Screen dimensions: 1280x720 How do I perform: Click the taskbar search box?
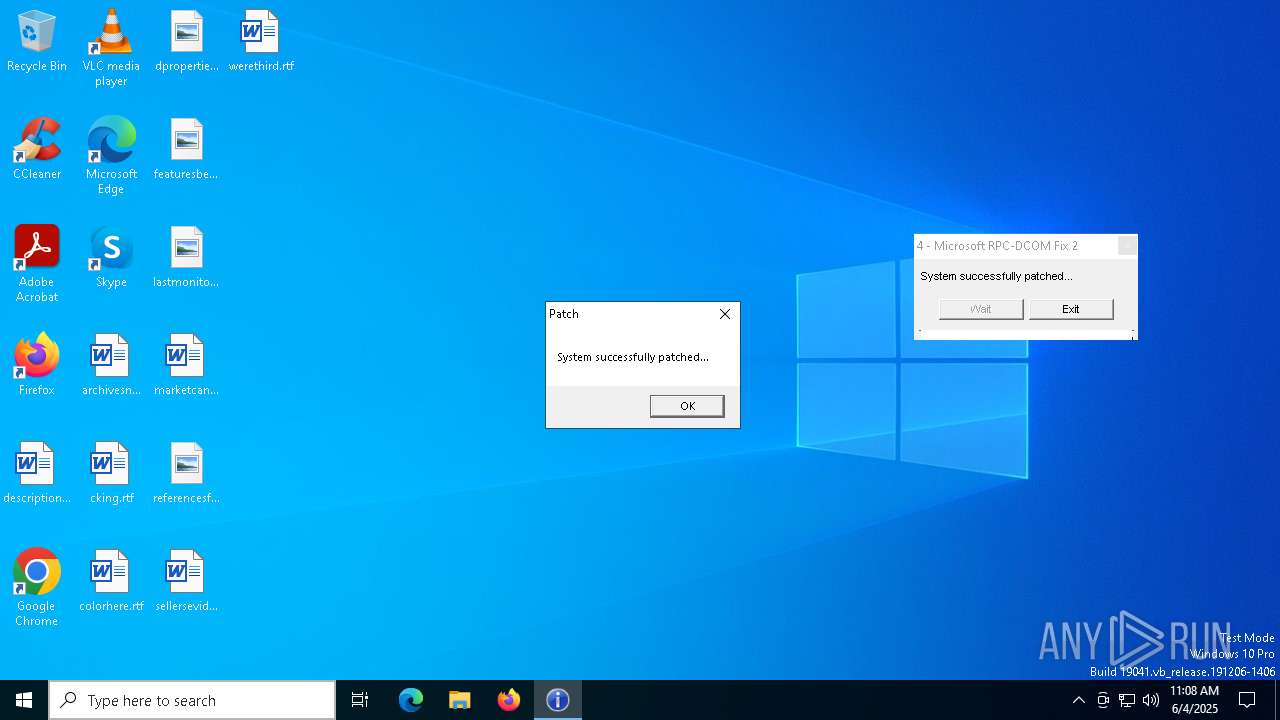pyautogui.click(x=192, y=700)
